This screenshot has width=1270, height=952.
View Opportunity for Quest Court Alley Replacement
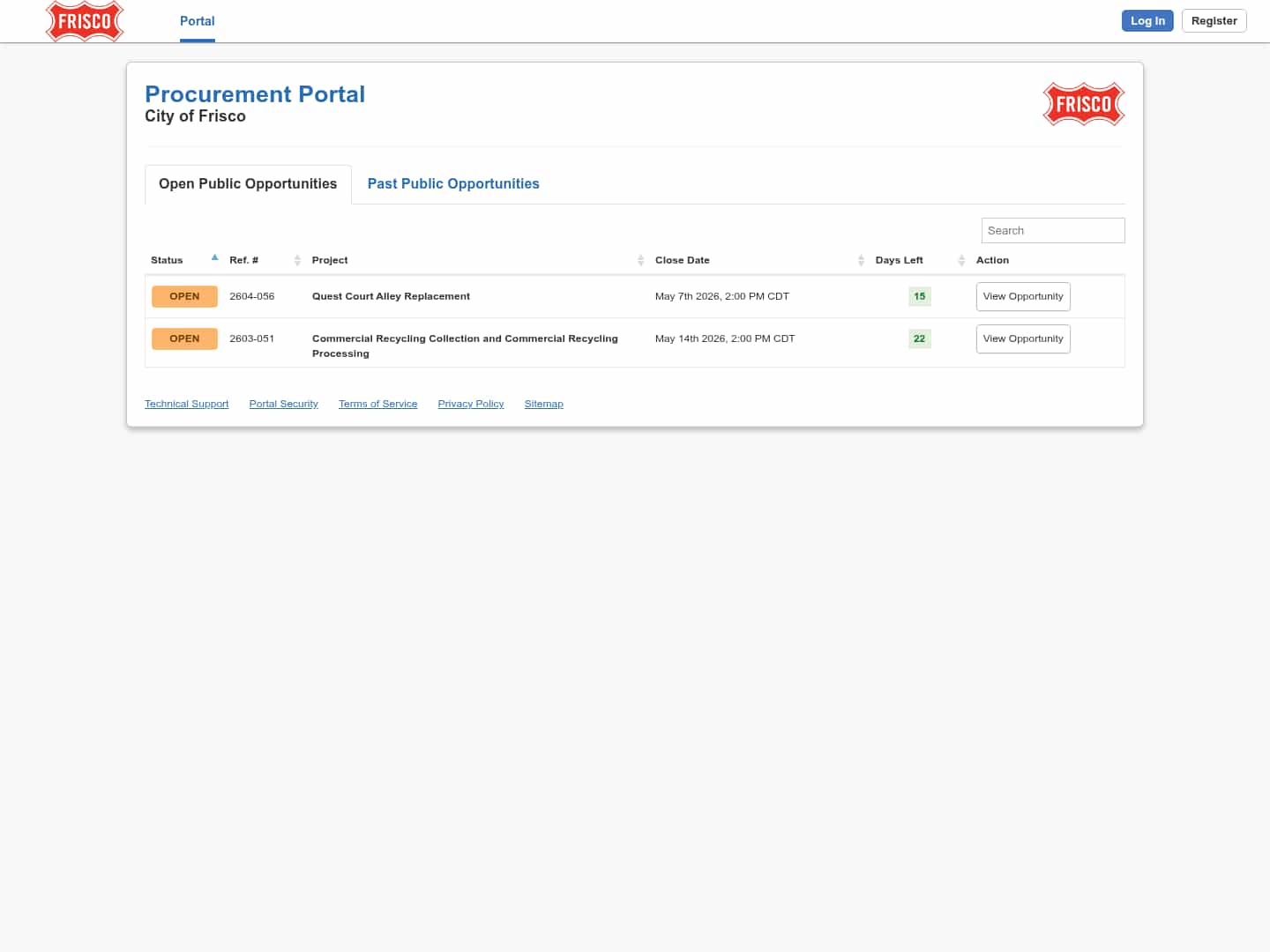pyautogui.click(x=1022, y=296)
